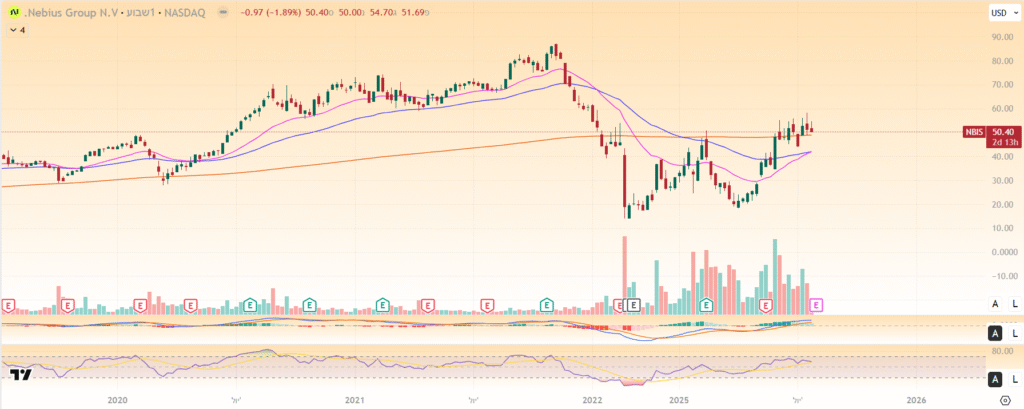1024x409 pixels.
Task: Click the red E marker at chart's far left edge
Action: click(8, 304)
